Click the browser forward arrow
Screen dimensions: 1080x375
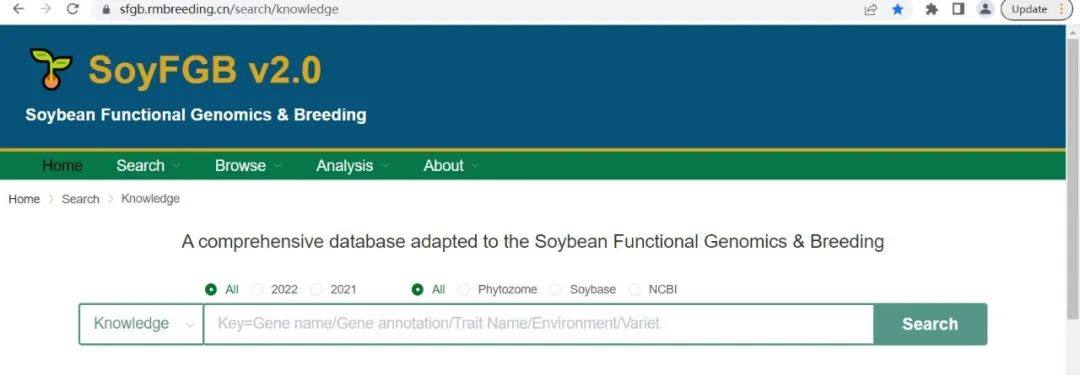pyautogui.click(x=45, y=9)
